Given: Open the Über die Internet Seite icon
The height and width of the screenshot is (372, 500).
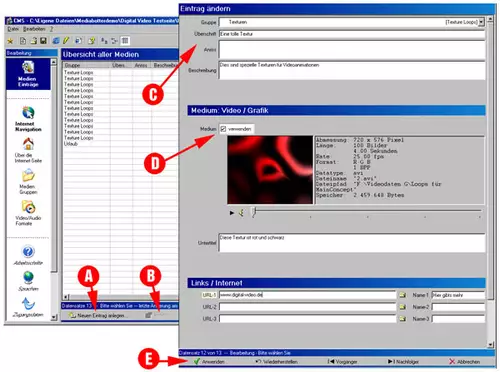Looking at the screenshot, I should pos(28,150).
